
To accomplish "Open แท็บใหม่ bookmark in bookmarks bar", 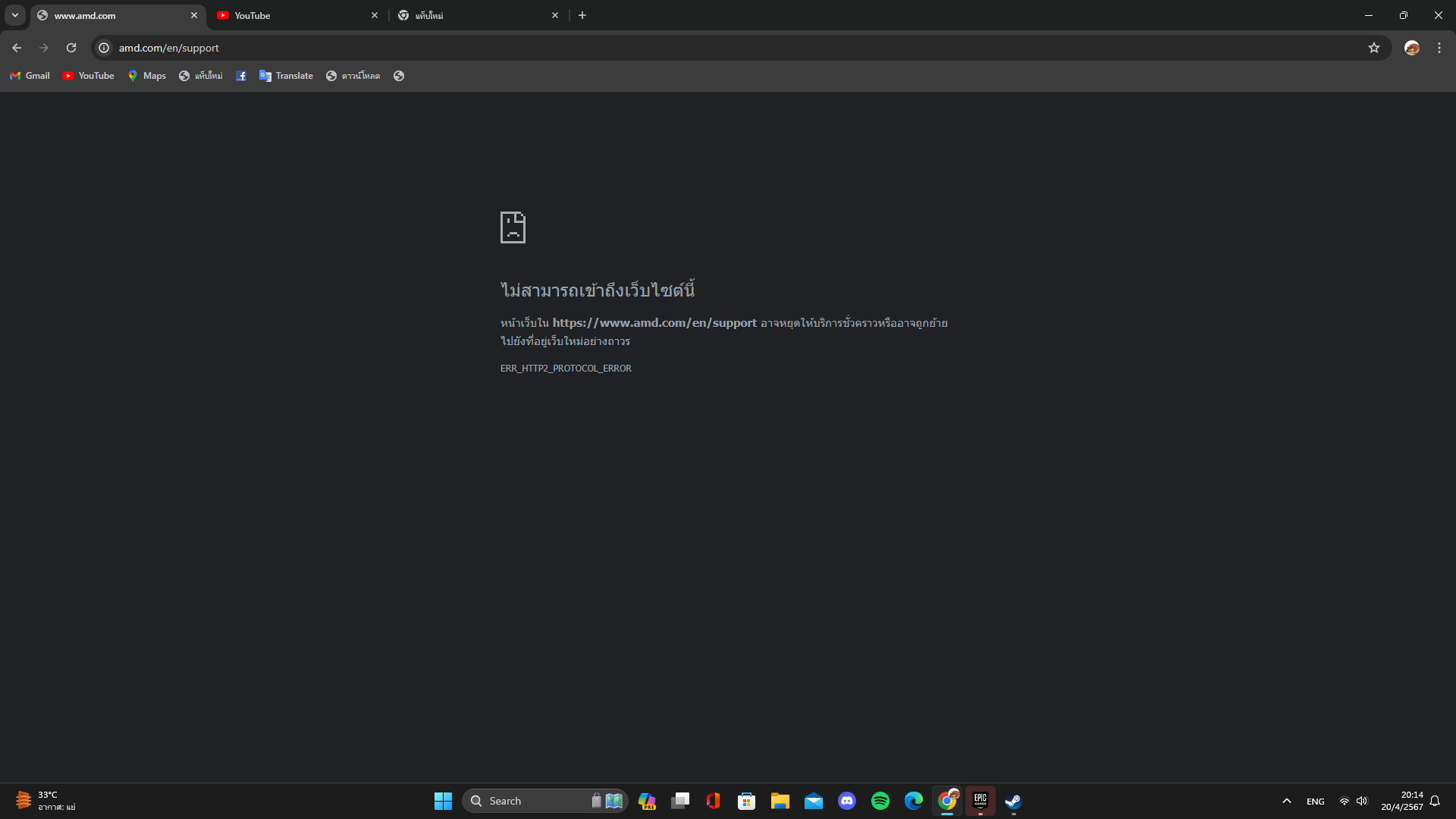I will [x=201, y=76].
